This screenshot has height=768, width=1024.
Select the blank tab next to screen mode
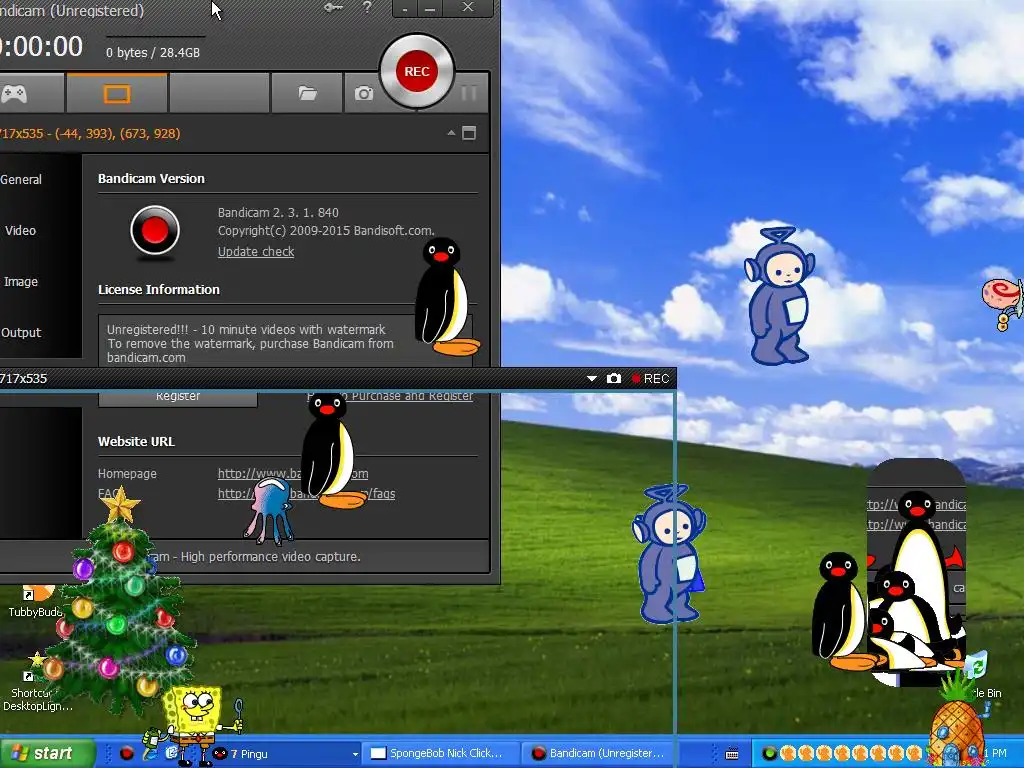pyautogui.click(x=219, y=93)
